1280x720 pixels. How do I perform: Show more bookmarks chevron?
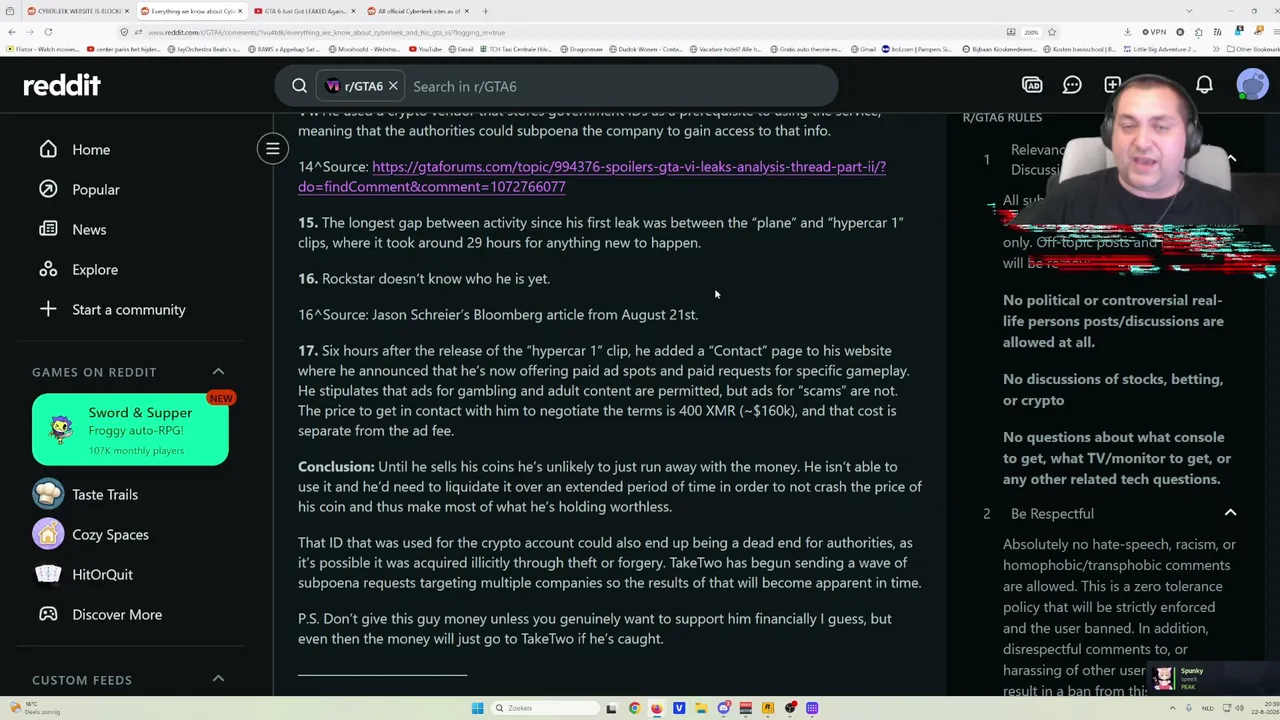point(1217,49)
